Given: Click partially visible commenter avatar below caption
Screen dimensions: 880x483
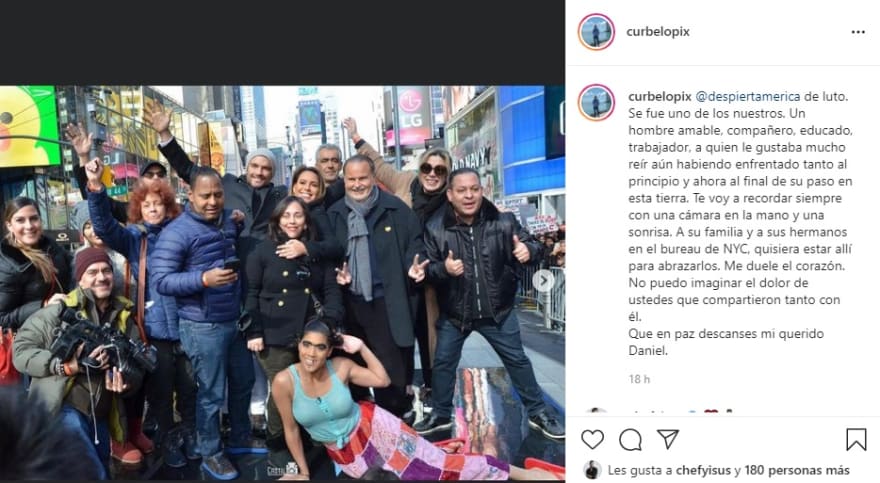Looking at the screenshot, I should point(596,412).
